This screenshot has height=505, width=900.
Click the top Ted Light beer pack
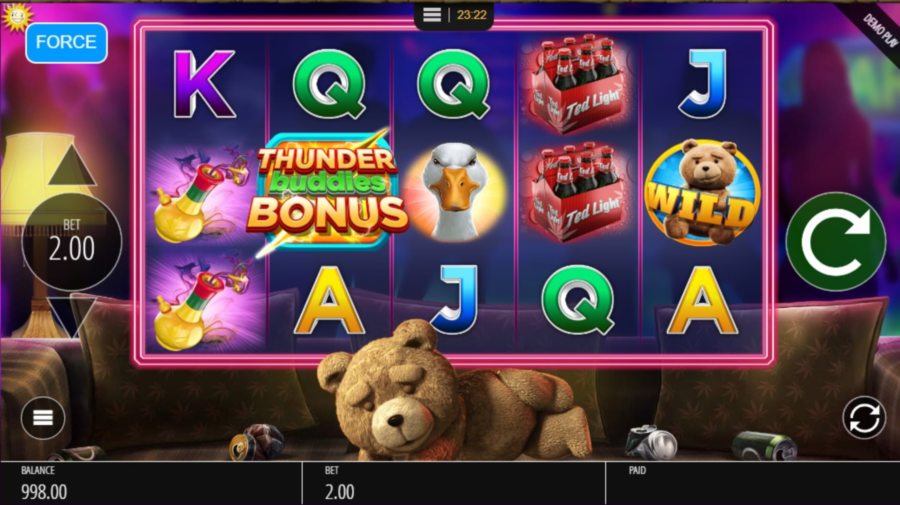(577, 83)
